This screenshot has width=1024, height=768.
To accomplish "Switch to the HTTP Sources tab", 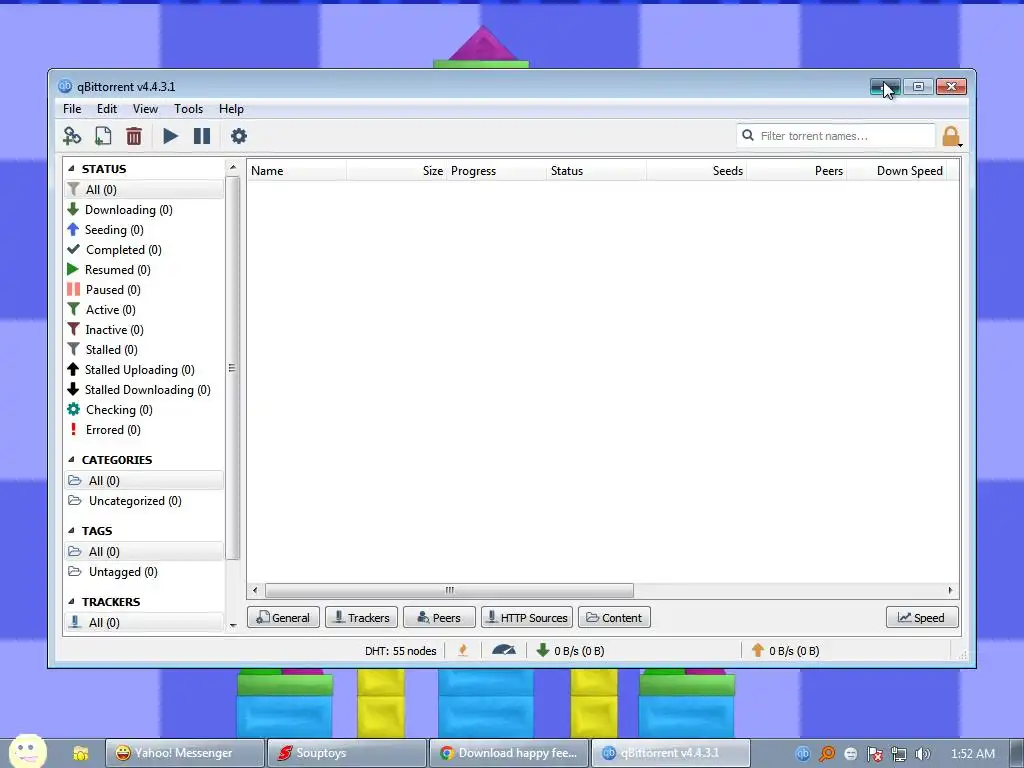I will coord(527,617).
